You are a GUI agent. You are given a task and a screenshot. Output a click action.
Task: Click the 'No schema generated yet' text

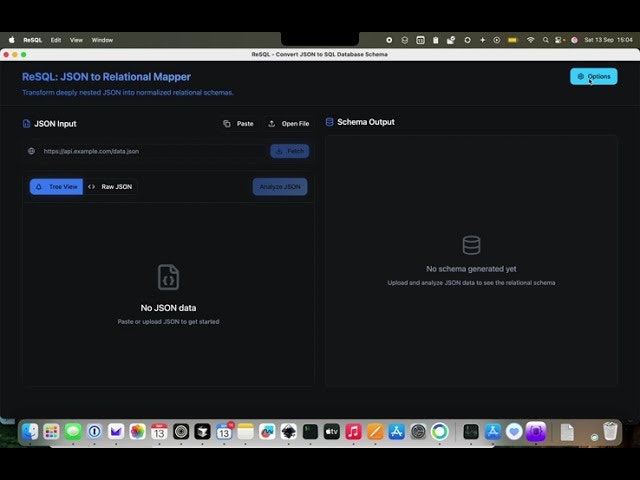[471, 269]
